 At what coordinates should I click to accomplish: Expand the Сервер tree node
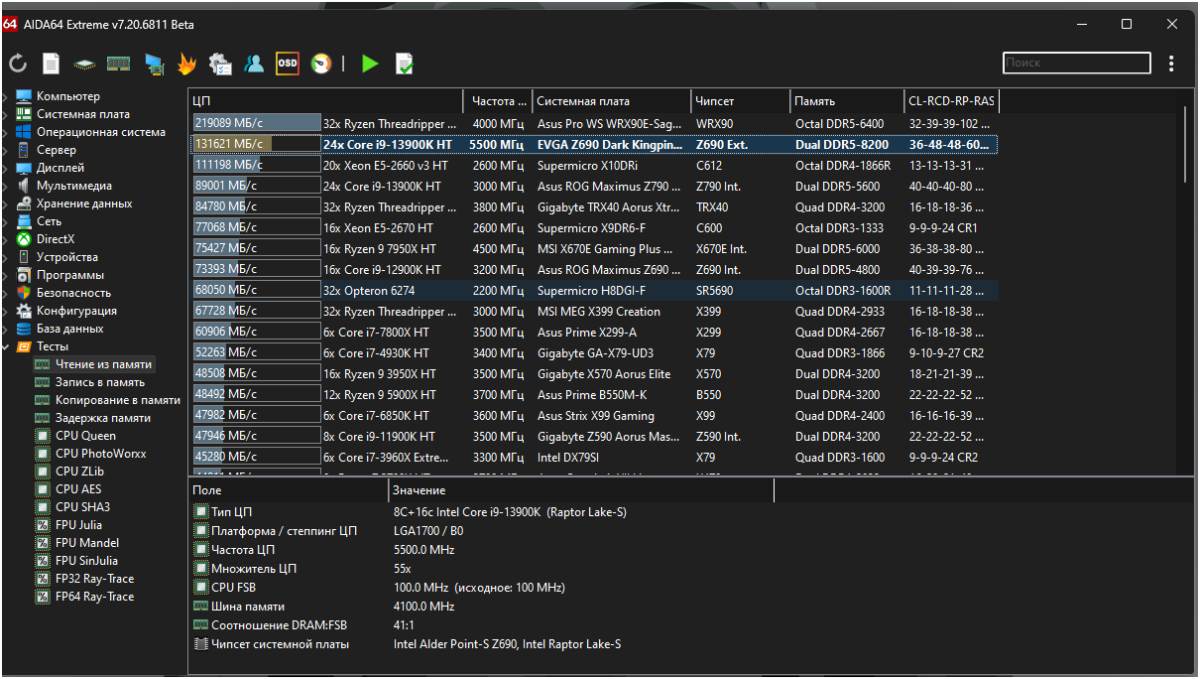[x=6, y=150]
